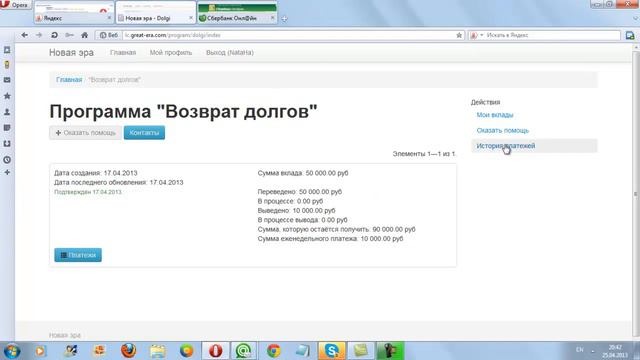This screenshot has height=360, width=640.
Task: Open the downloads panel in the sidebar
Action: click(x=7, y=144)
